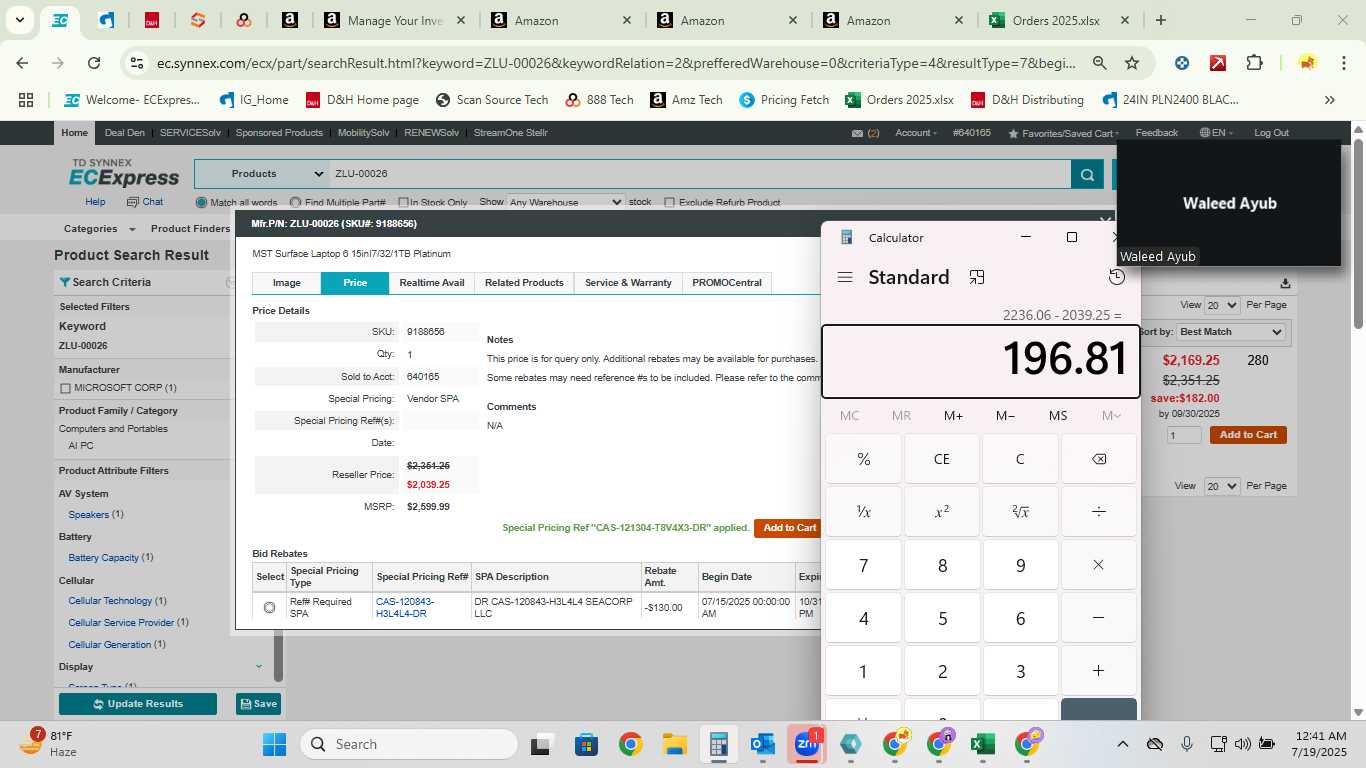Viewport: 1366px width, 768px height.
Task: Open the calculator hamburger navigation menu
Action: coord(845,277)
